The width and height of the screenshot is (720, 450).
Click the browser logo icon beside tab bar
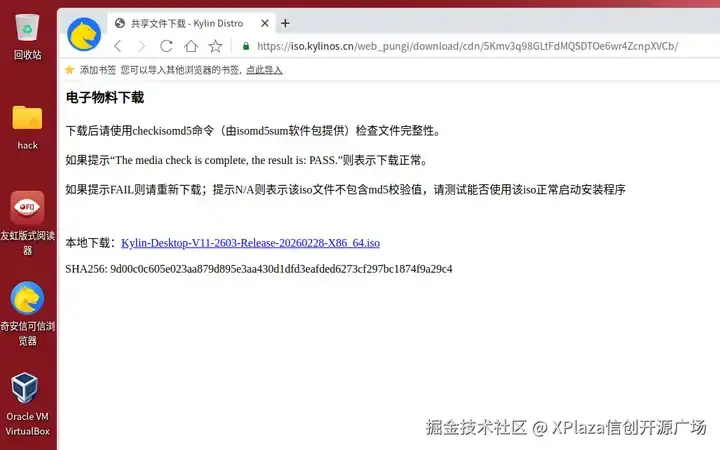[84, 34]
